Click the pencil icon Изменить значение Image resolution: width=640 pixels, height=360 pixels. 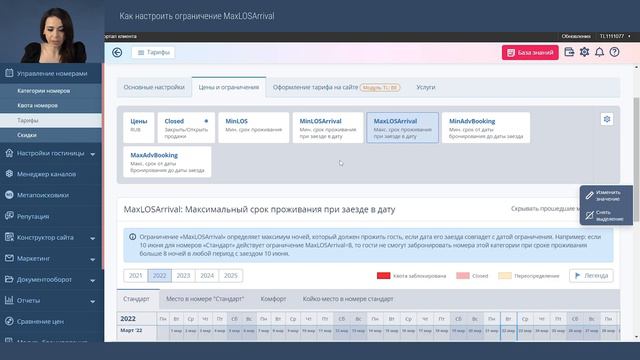pyautogui.click(x=589, y=196)
